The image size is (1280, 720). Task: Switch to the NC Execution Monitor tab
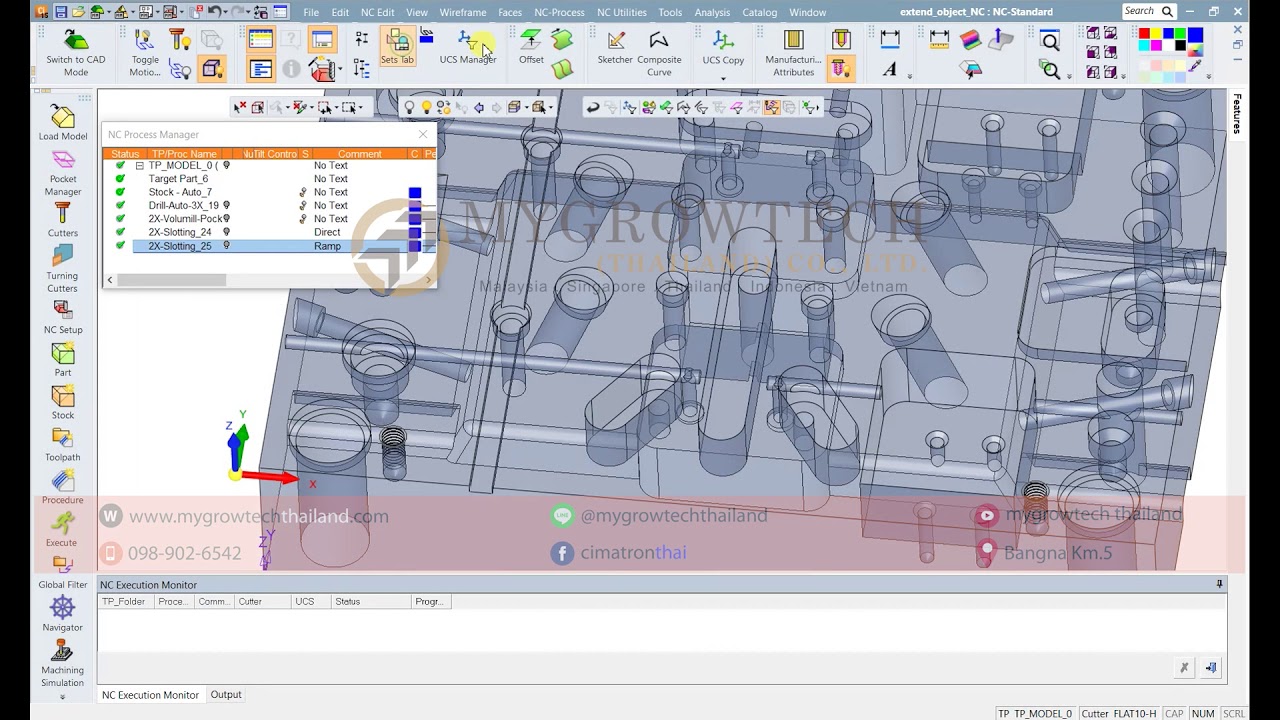pos(150,694)
